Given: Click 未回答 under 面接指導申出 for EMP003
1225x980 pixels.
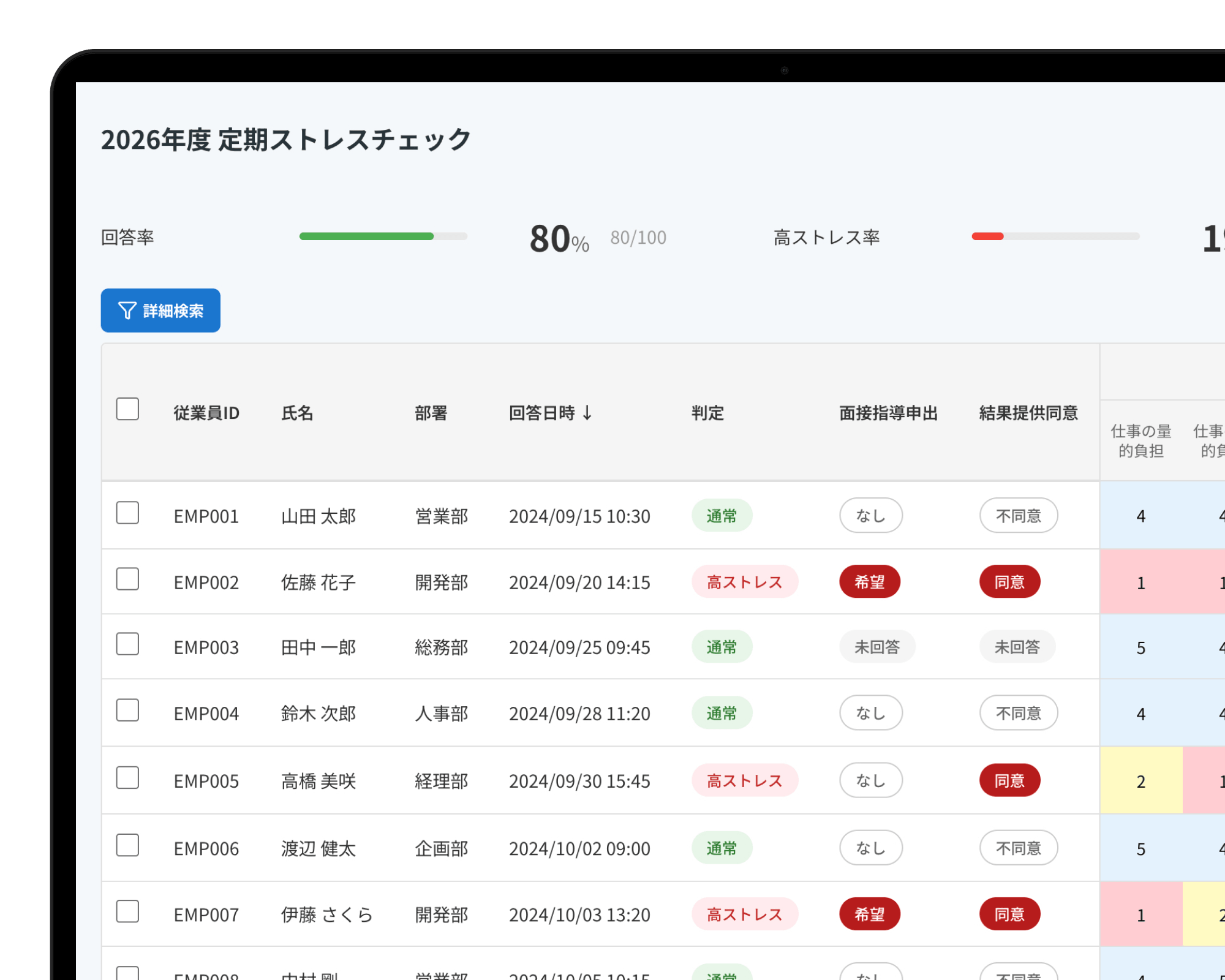Looking at the screenshot, I should tap(877, 647).
